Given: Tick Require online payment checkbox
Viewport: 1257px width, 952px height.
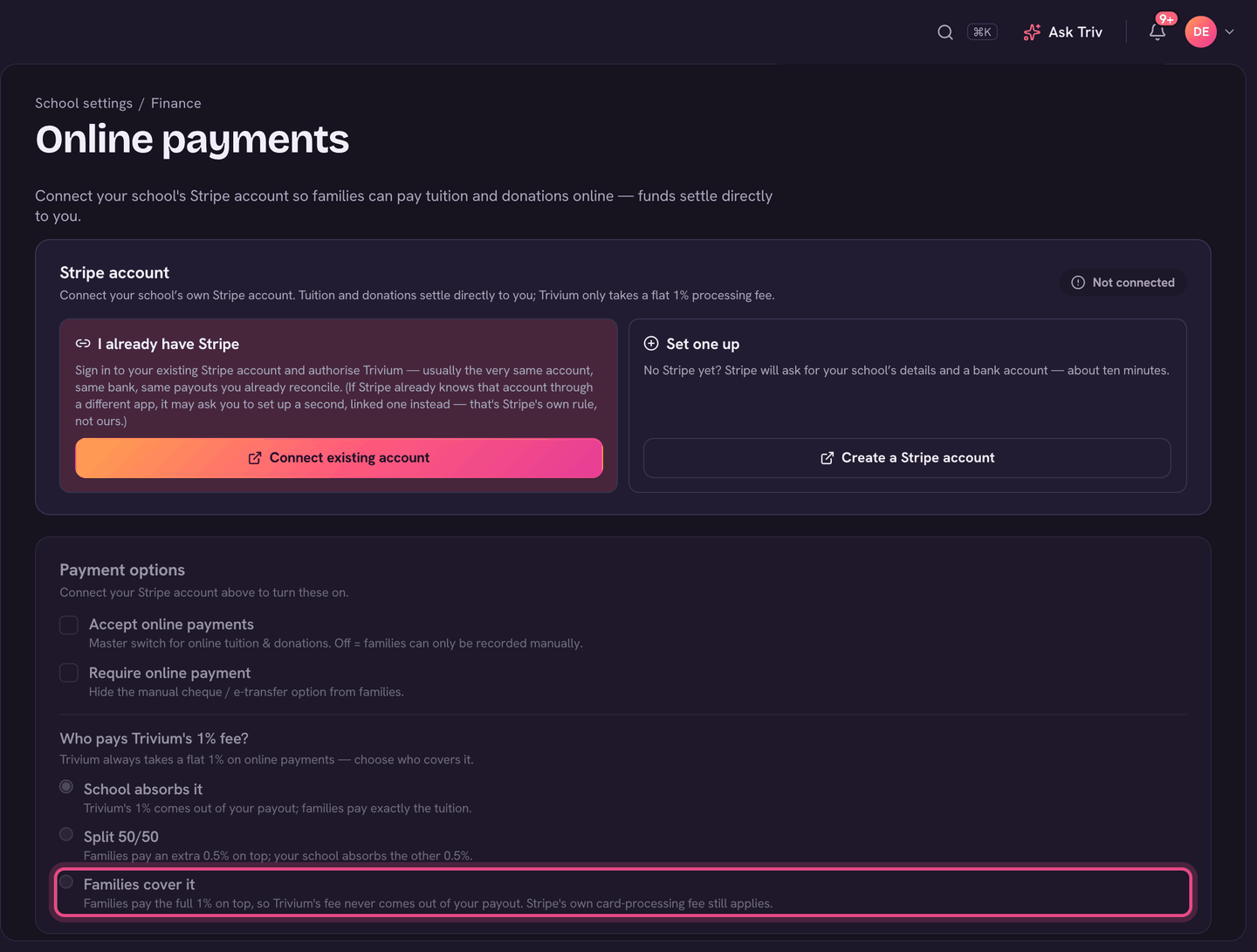Looking at the screenshot, I should [69, 673].
